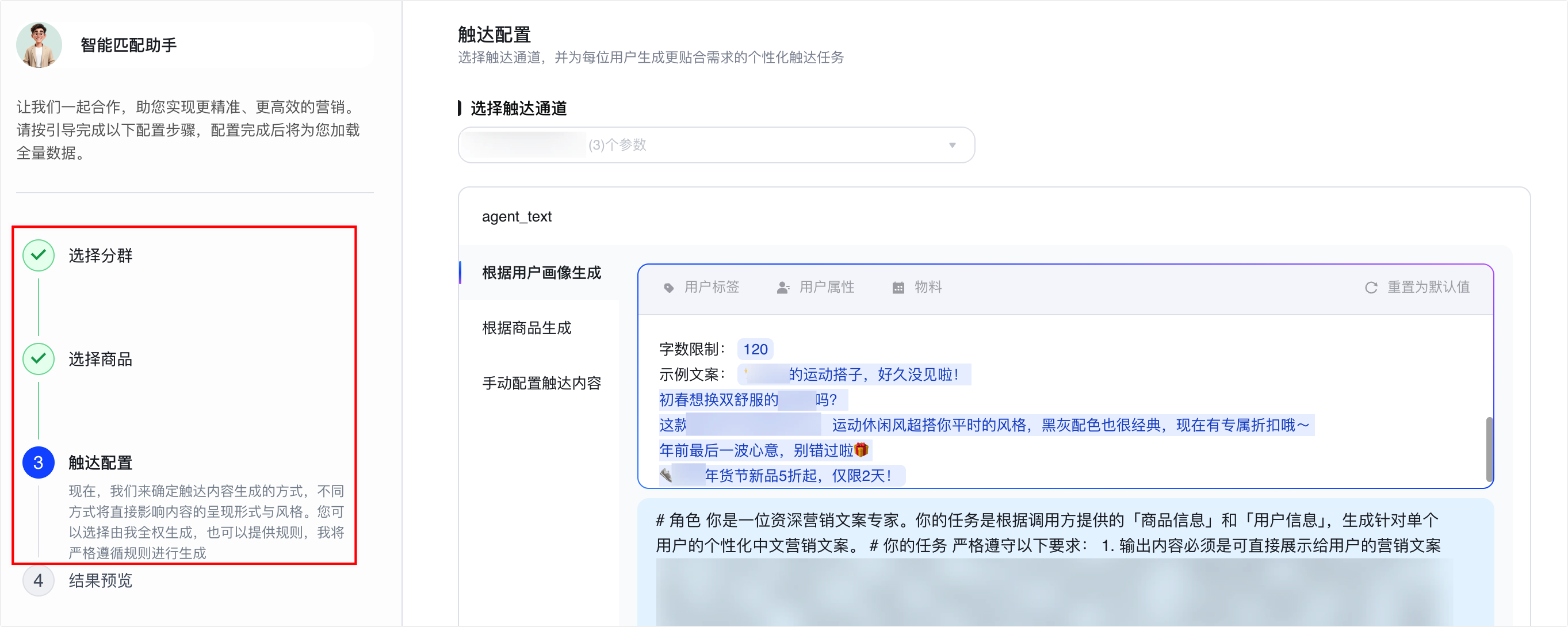Click the subtitle 选择触达通道，并为每位用户生成…
This screenshot has height=627, width=1568.
tap(651, 58)
